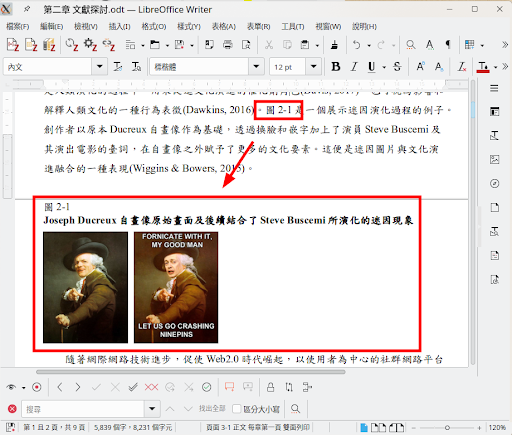Click Reject All tracked changes icon
The width and height of the screenshot is (512, 435).
click(x=151, y=387)
